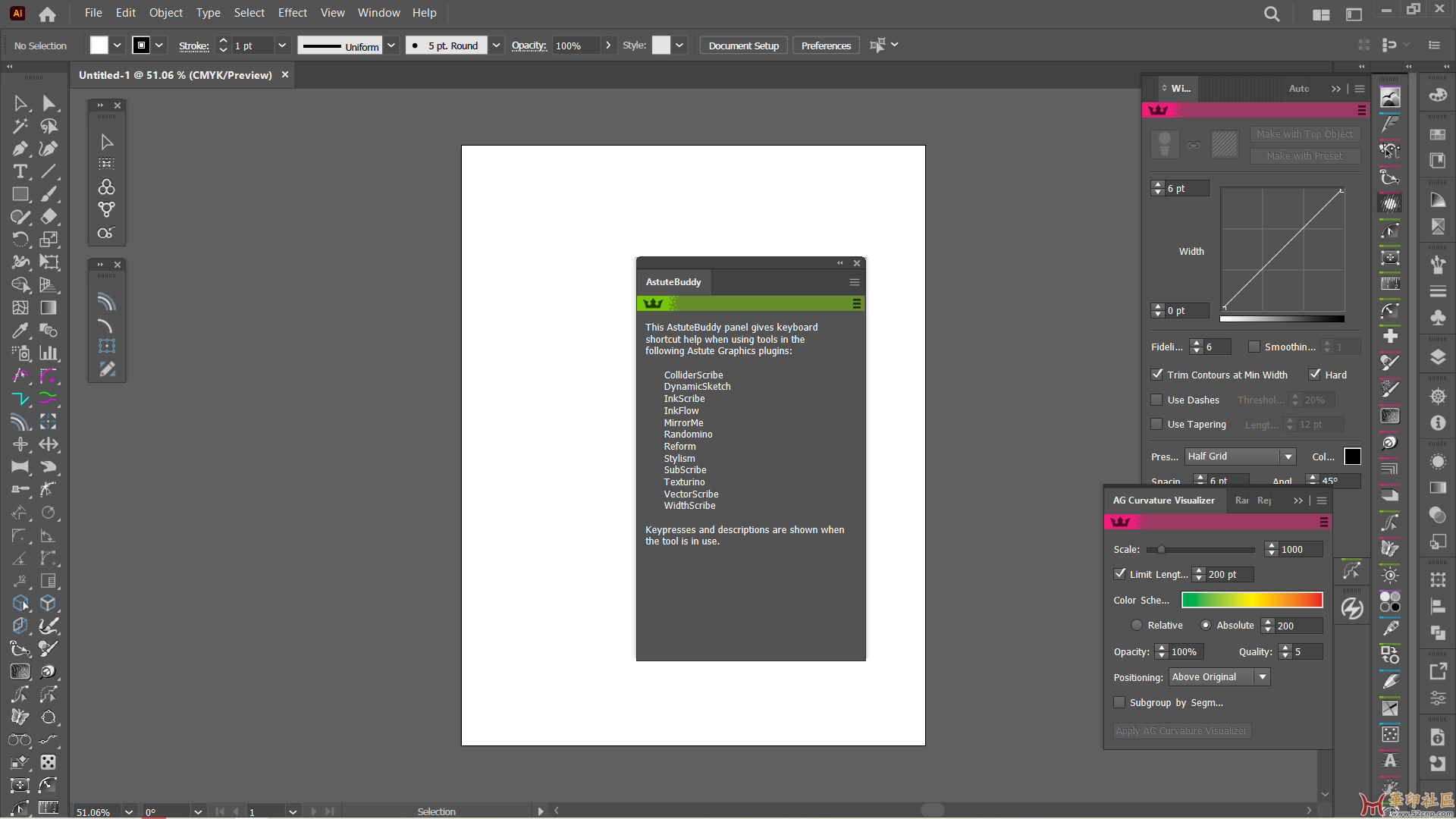Click the Preferences button

point(826,45)
